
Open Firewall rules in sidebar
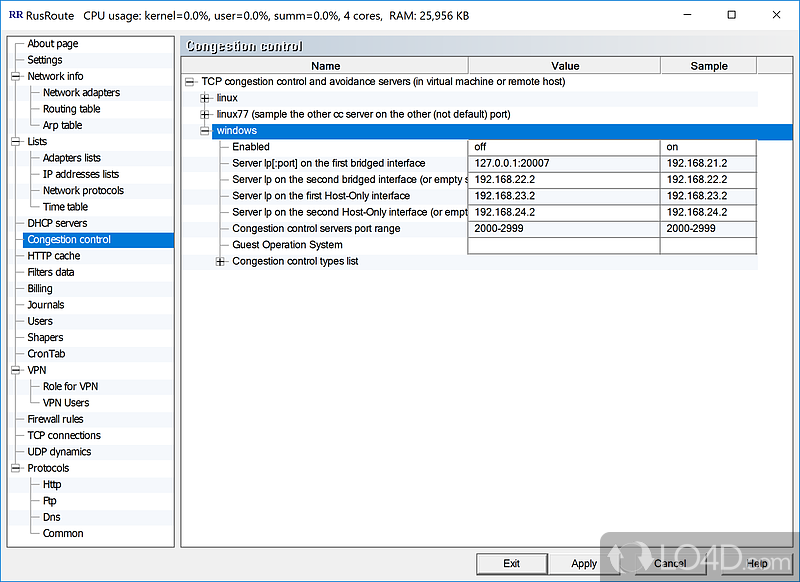pos(55,419)
